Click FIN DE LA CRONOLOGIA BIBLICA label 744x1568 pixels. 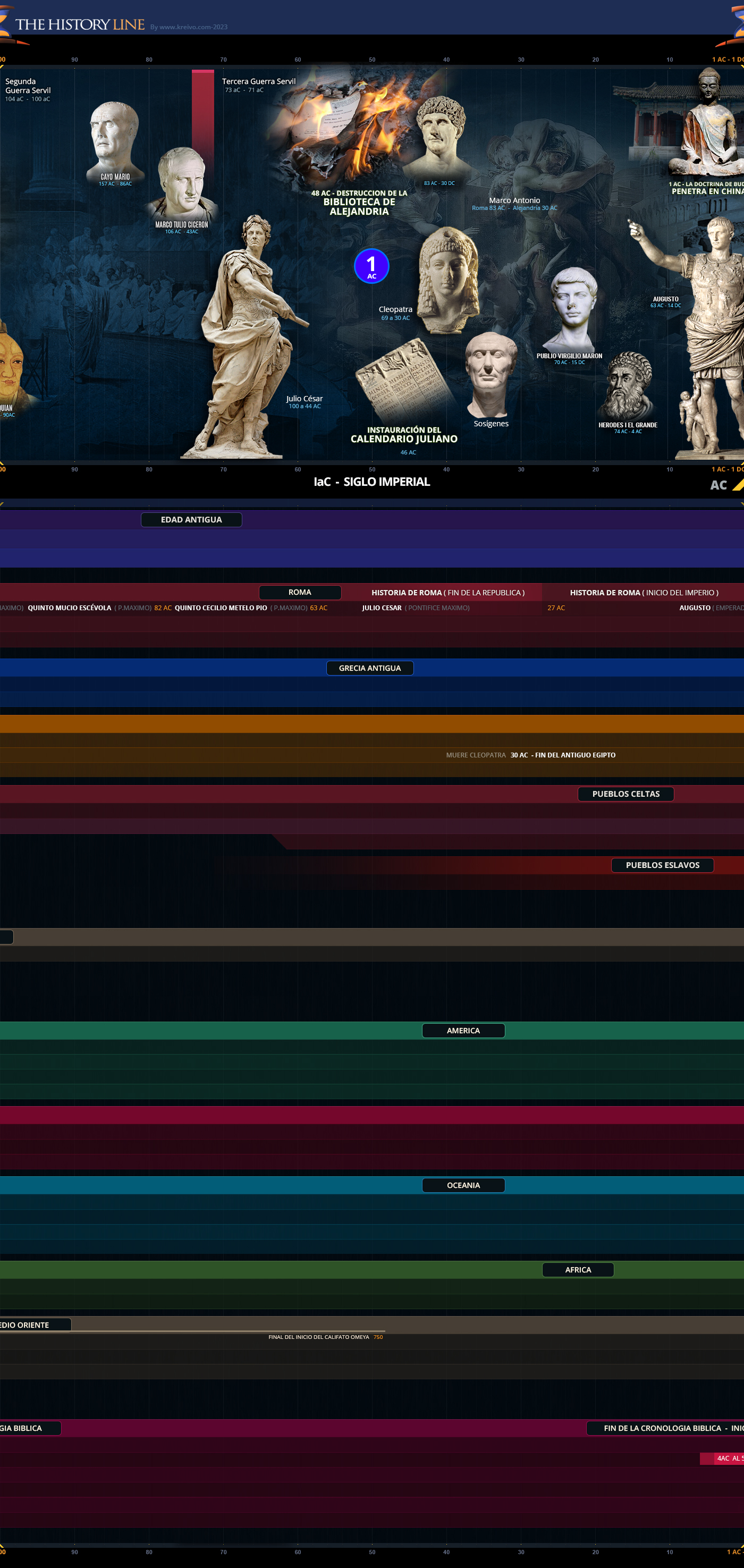pyautogui.click(x=665, y=1428)
